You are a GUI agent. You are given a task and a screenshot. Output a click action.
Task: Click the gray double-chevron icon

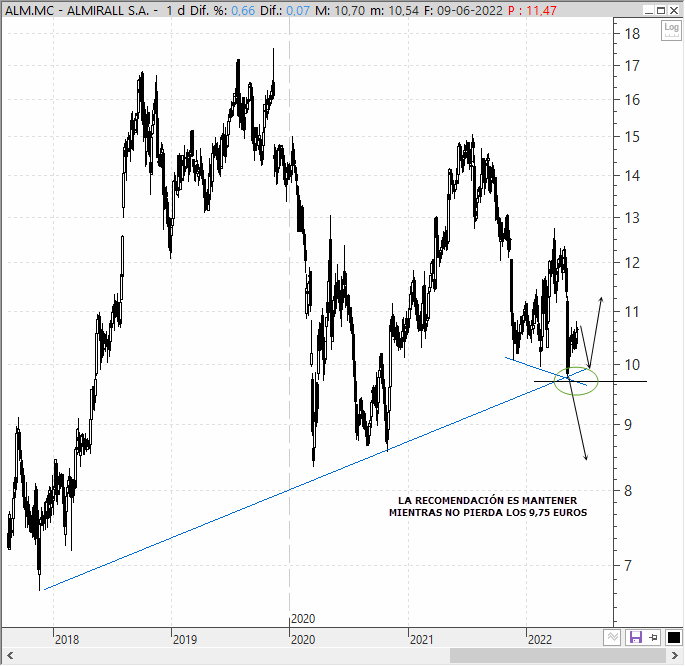[612, 638]
